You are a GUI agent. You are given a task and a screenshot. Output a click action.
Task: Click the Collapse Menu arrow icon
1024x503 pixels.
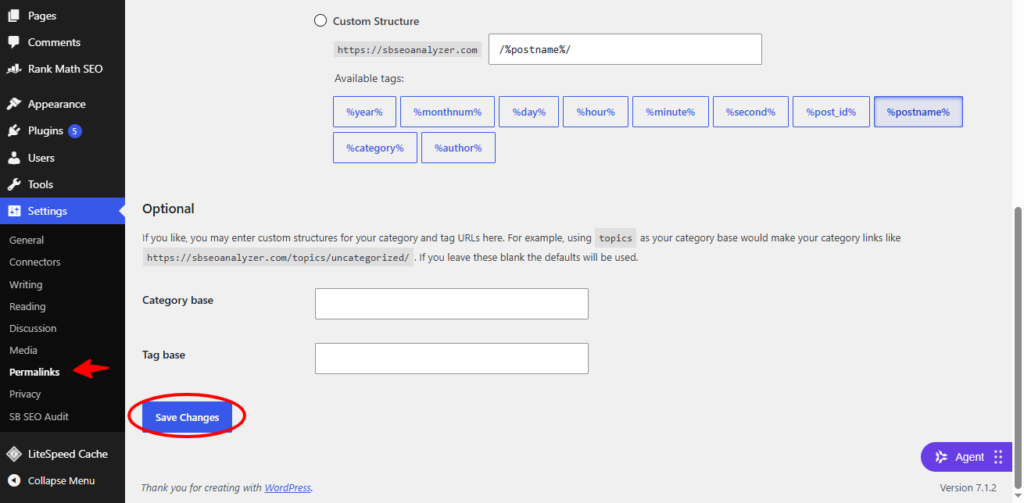pyautogui.click(x=14, y=481)
